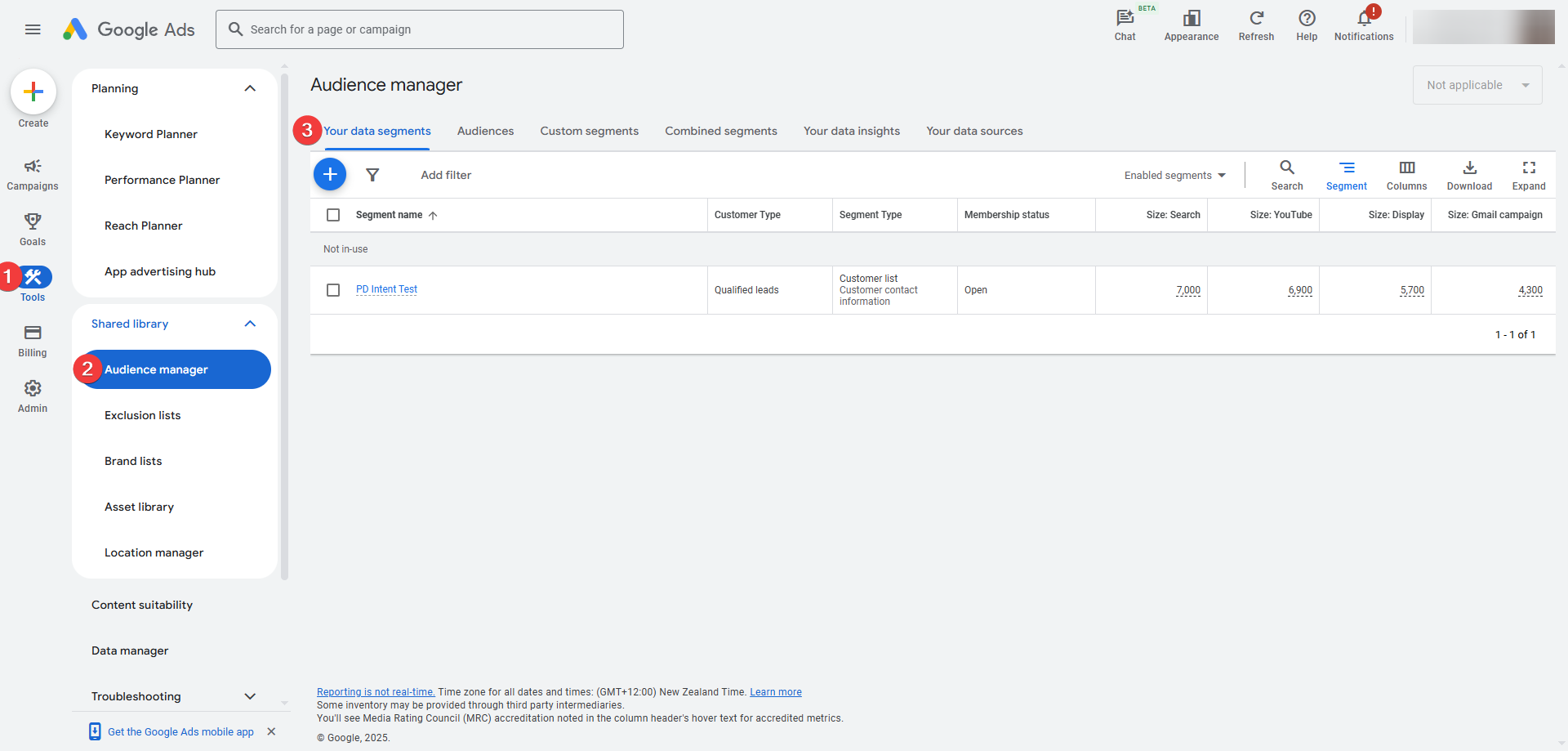Click the Learn more link in footer
Screen dimensions: 1568x751
(x=775, y=692)
